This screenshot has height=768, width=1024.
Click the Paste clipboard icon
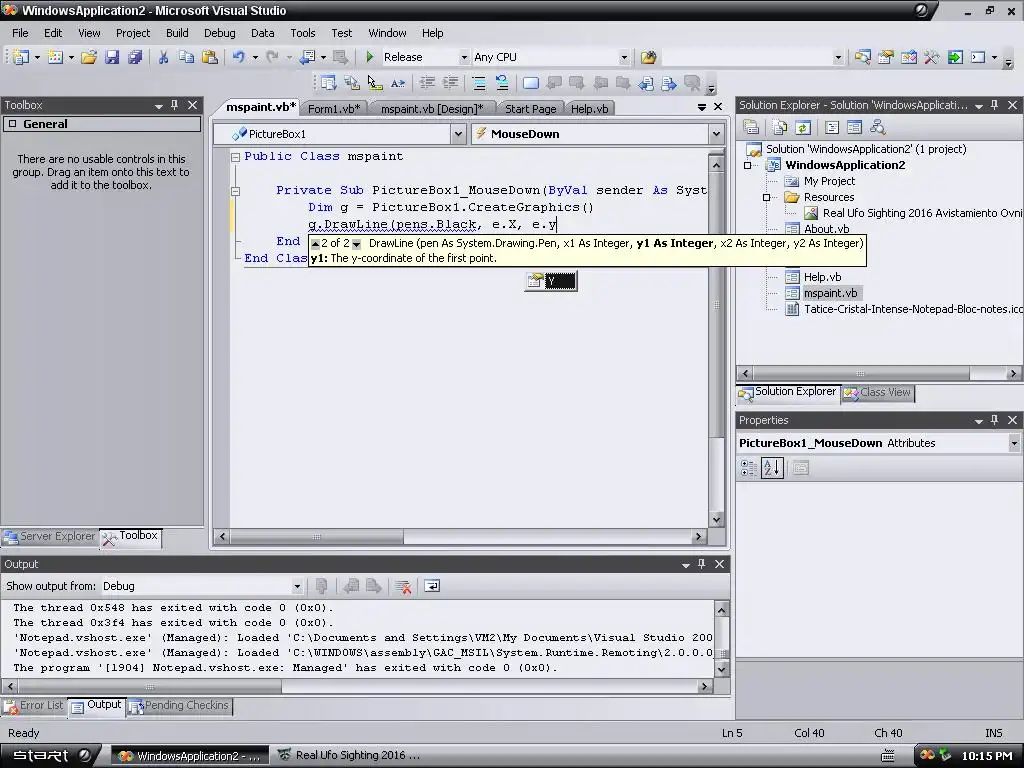210,57
